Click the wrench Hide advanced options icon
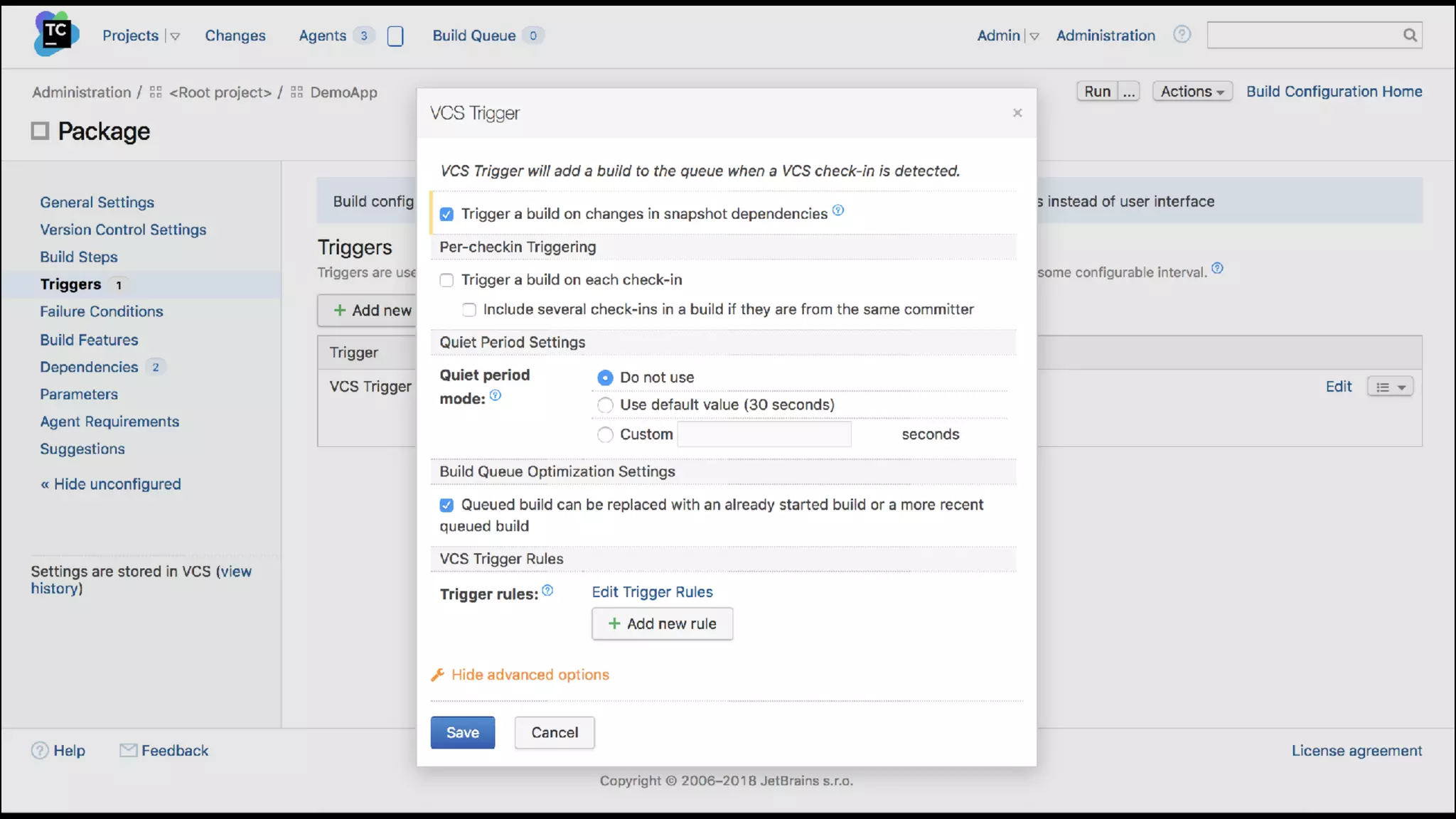Viewport: 1456px width, 819px height. [x=438, y=675]
